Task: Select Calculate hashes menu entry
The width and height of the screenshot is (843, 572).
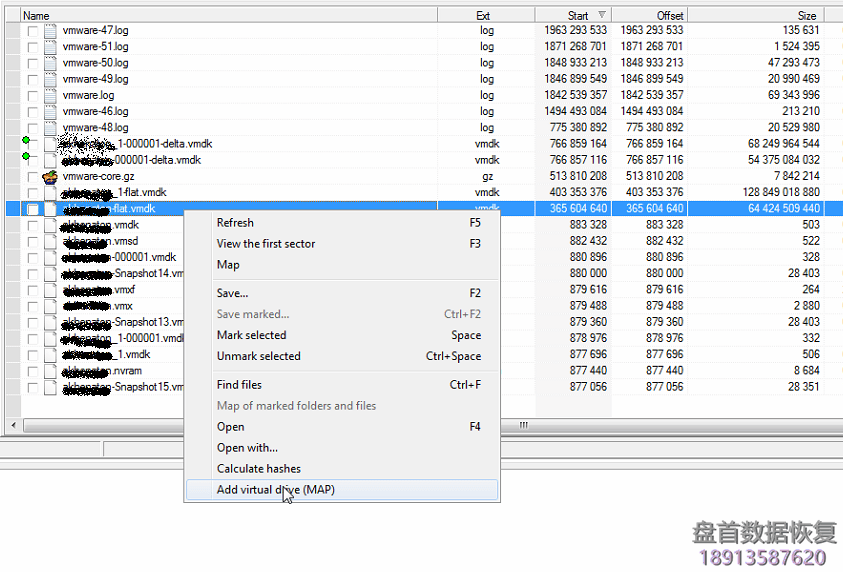Action: (x=342, y=468)
